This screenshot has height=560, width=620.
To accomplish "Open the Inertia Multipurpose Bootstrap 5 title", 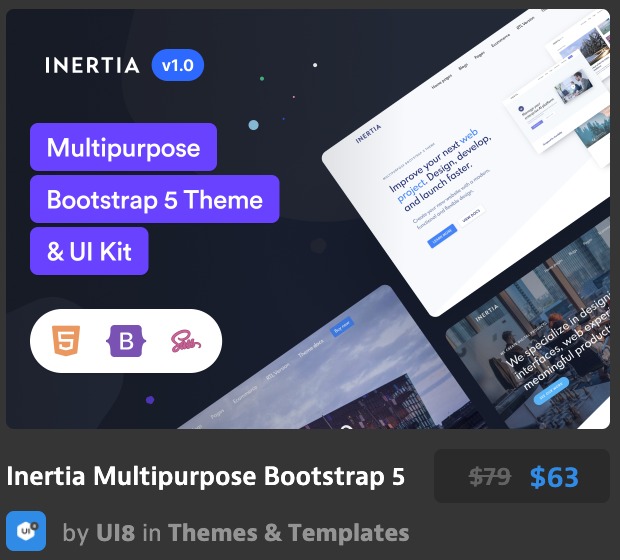I will [206, 477].
